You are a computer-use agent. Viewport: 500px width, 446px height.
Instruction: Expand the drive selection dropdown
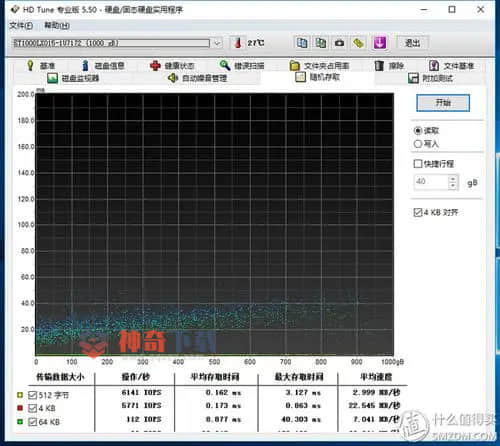coord(217,43)
